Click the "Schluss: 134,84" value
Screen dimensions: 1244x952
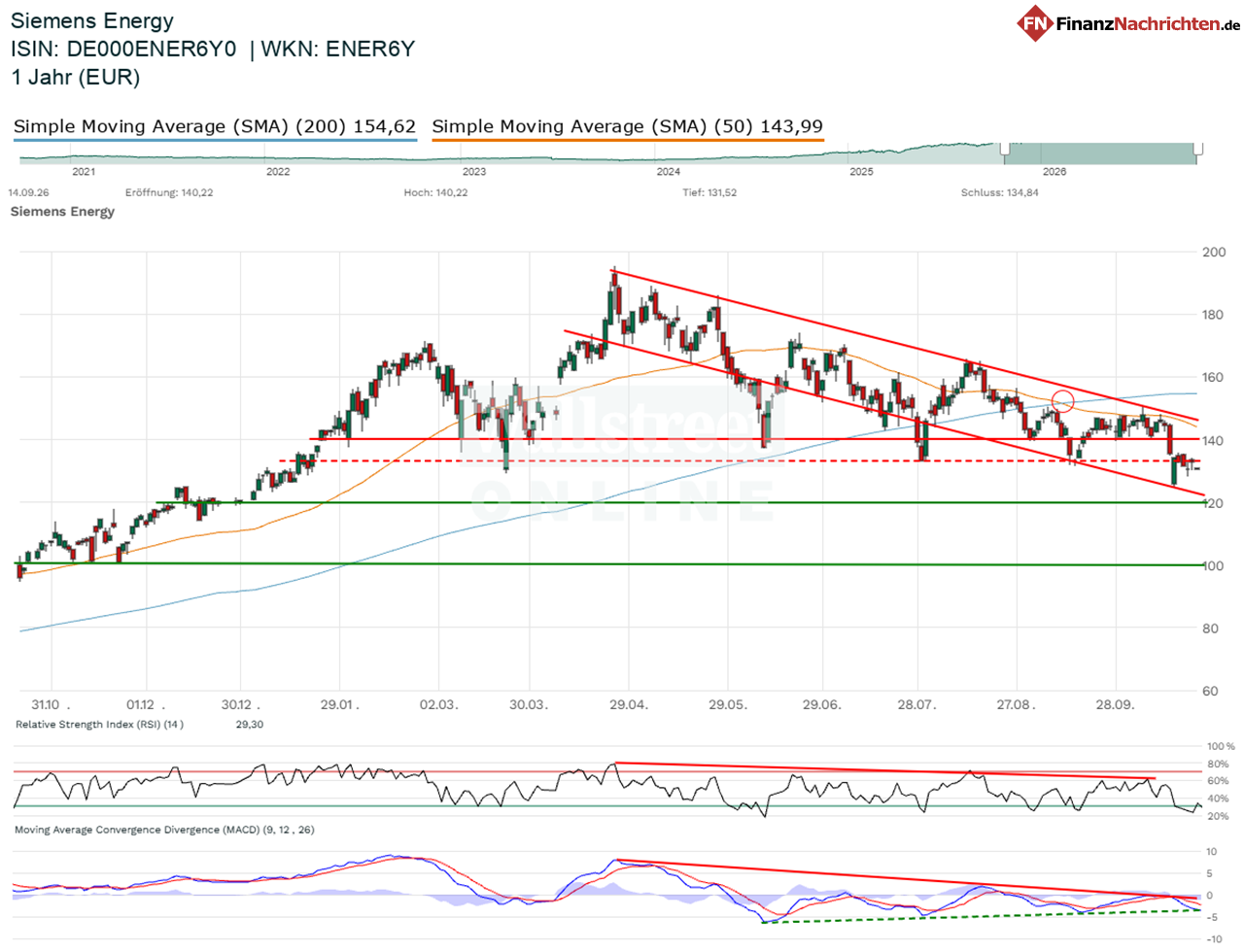coord(1000,192)
